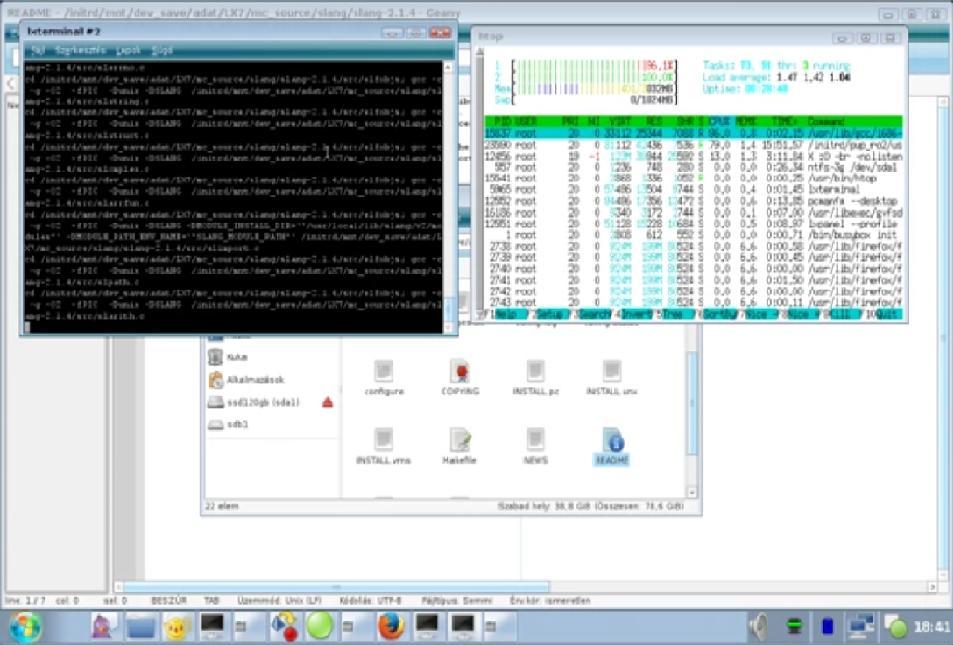Open the Súgó menu in lxterminal
This screenshot has height=645, width=953.
click(162, 49)
